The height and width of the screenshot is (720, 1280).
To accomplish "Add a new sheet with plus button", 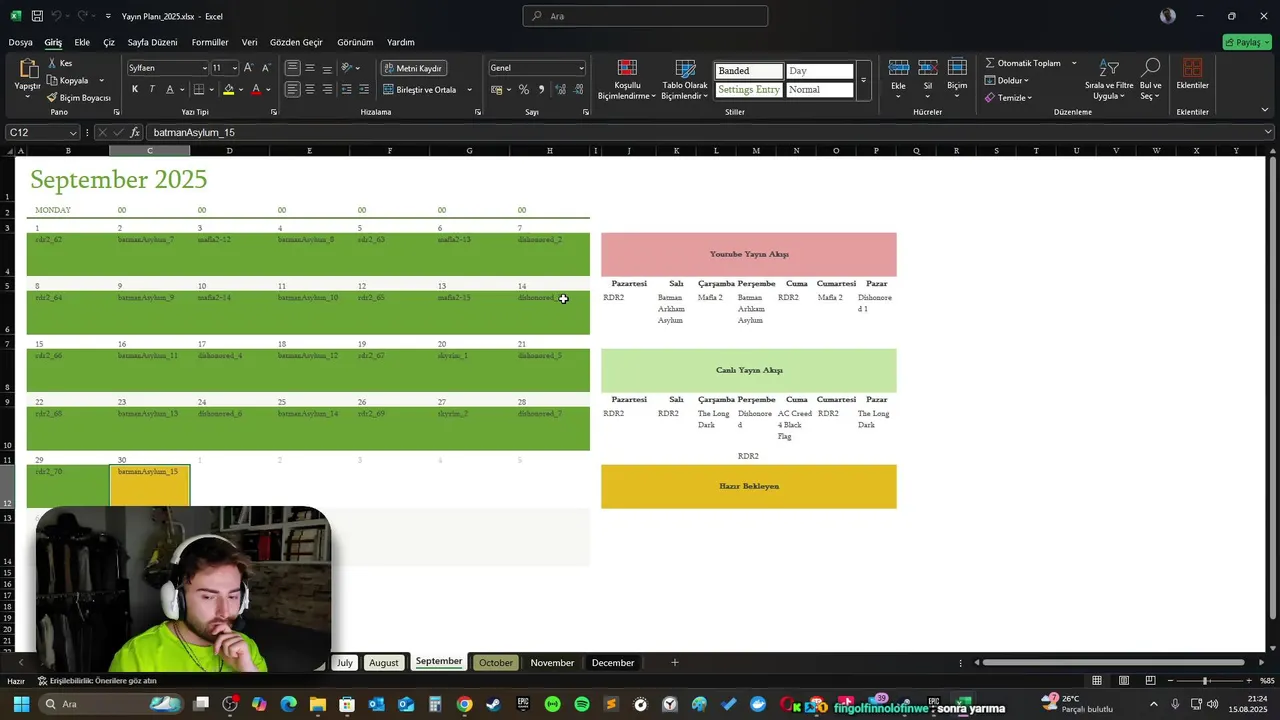I will pos(675,662).
